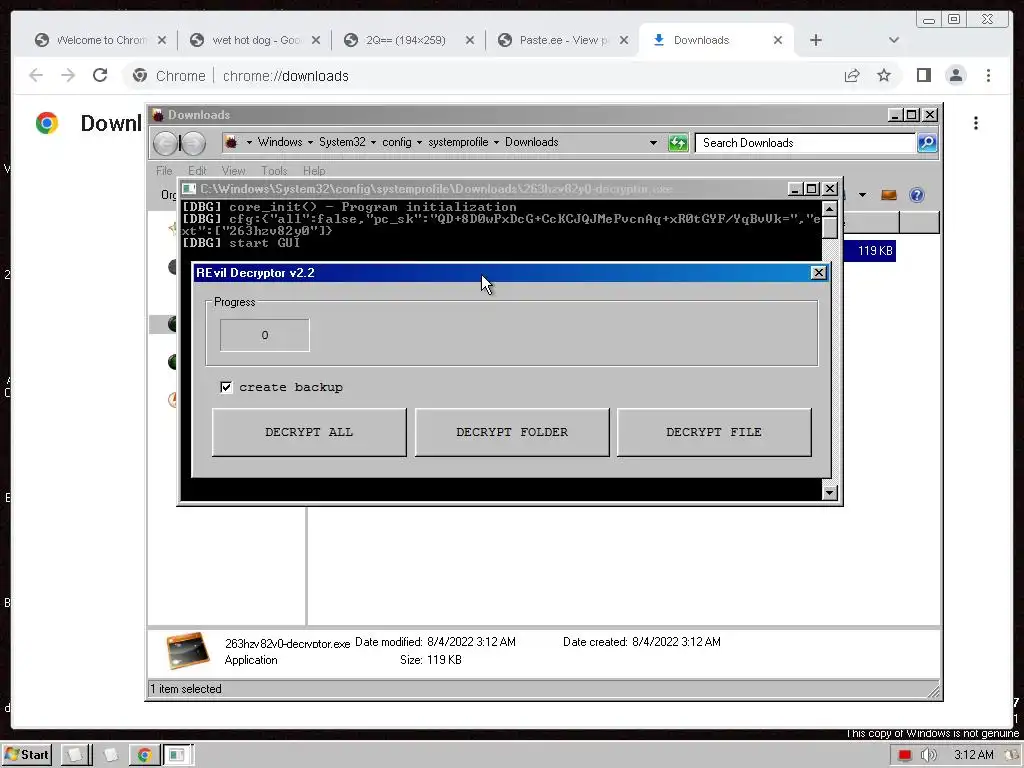1024x768 pixels.
Task: Open Explorer views dropdown arrow
Action: (862, 195)
